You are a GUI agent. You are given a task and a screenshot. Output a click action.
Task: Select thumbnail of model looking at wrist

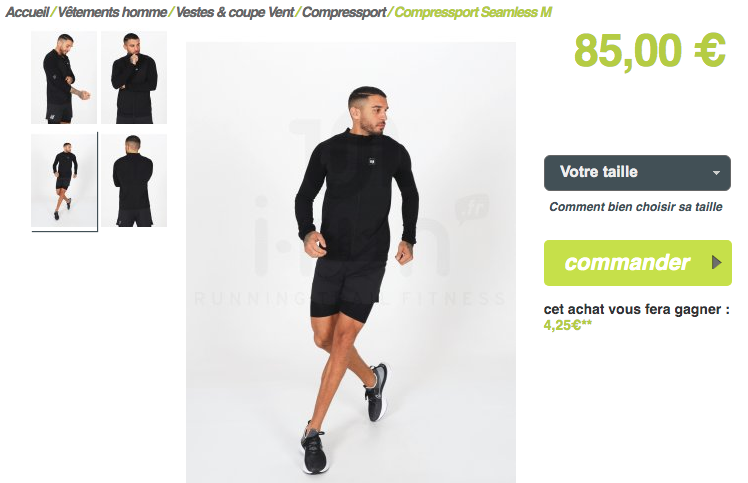pos(64,77)
